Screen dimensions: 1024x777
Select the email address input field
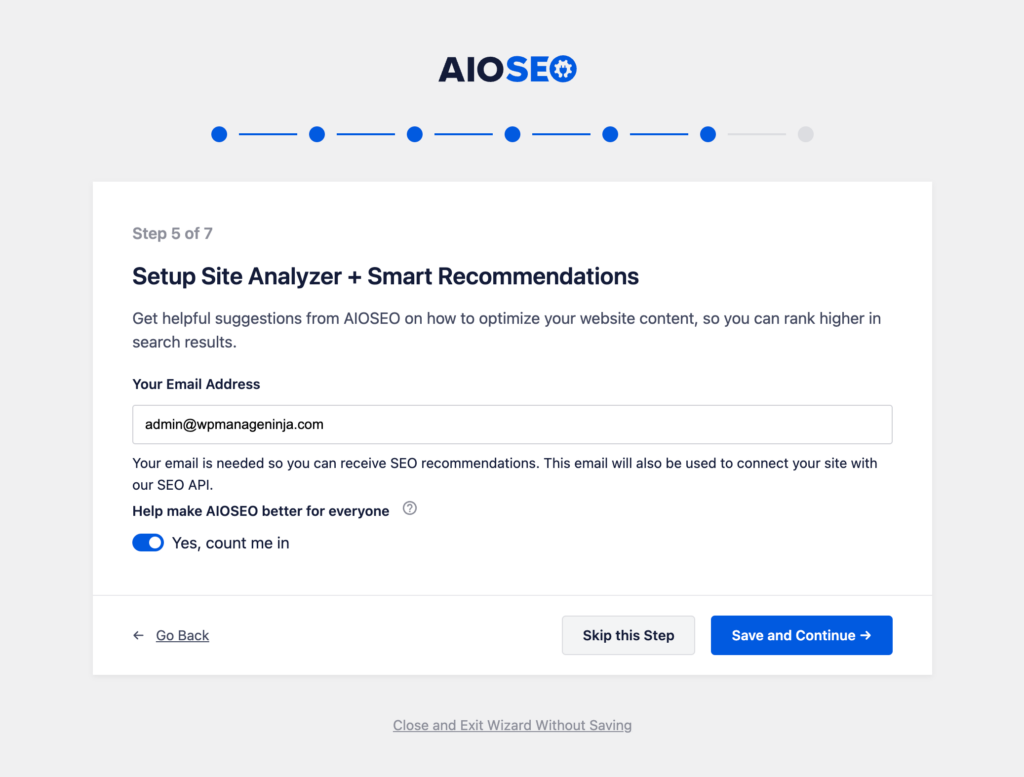point(512,424)
